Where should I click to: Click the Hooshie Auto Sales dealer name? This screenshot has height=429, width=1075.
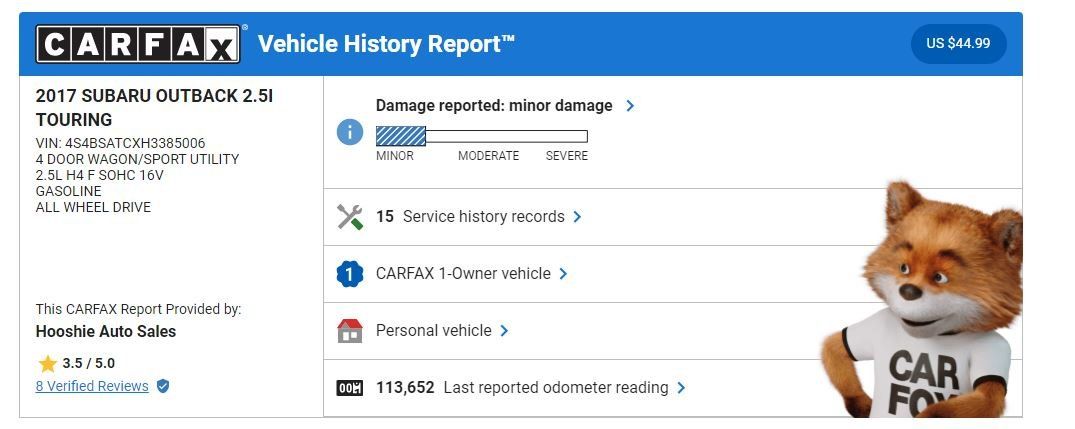(106, 332)
